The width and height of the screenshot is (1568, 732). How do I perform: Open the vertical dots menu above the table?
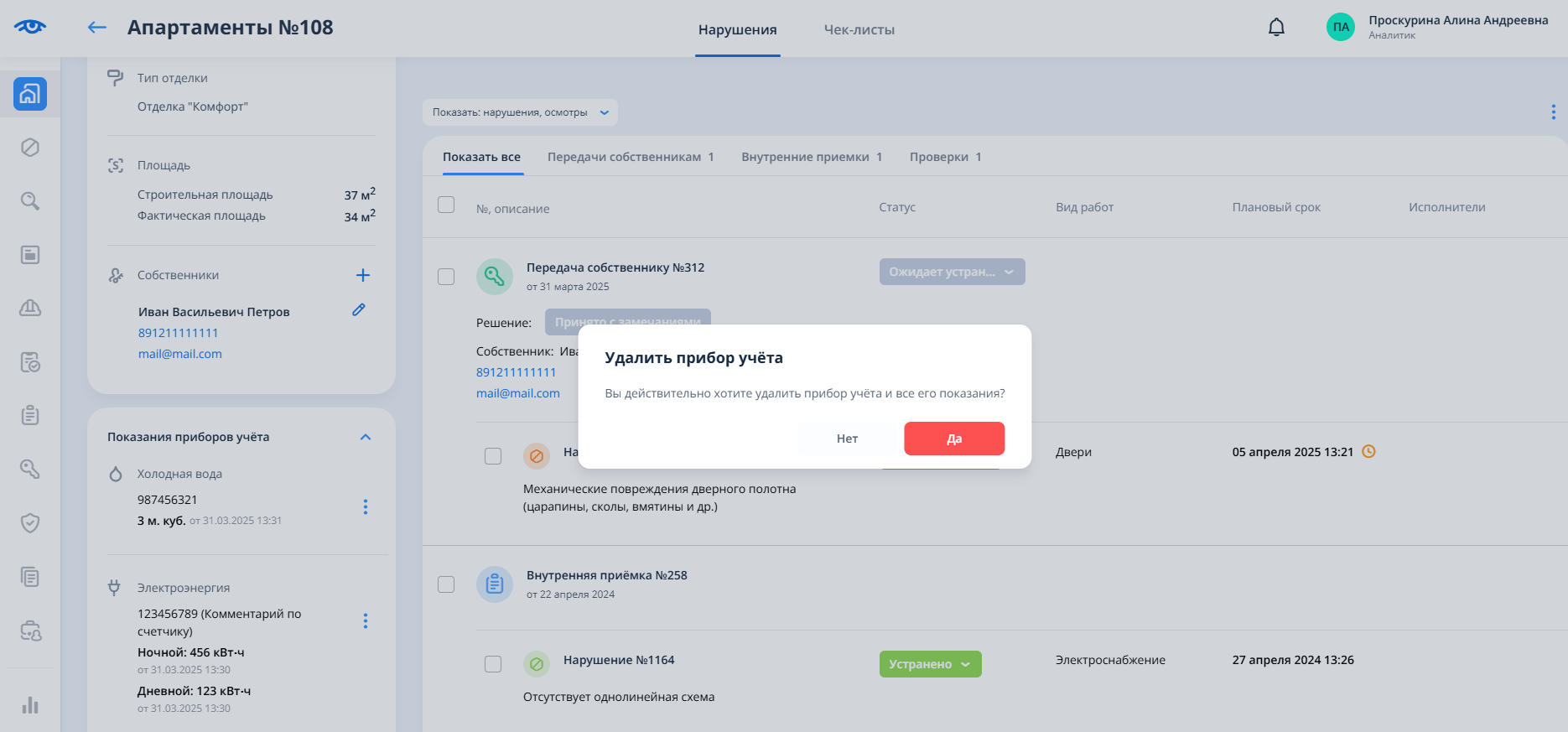1553,112
